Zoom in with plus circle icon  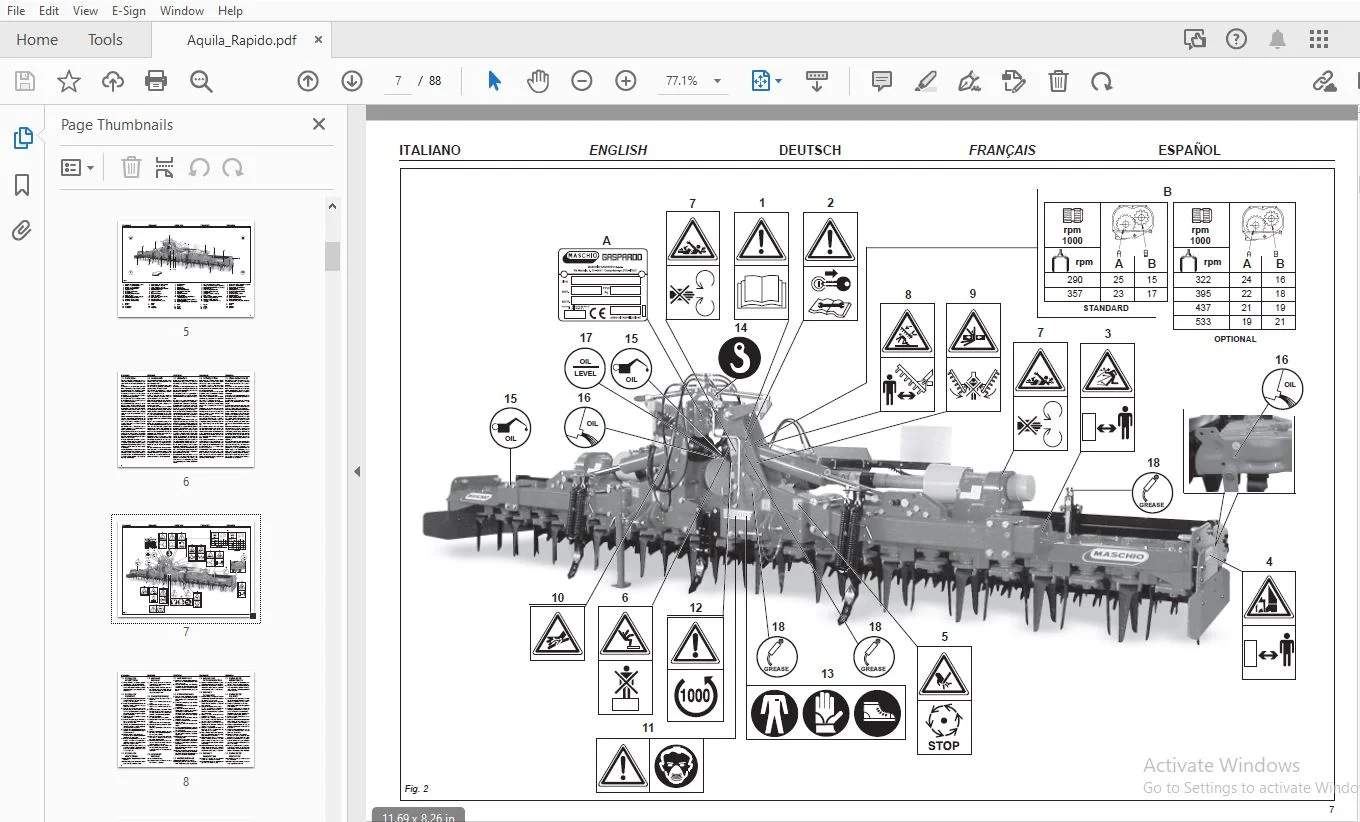coord(626,81)
